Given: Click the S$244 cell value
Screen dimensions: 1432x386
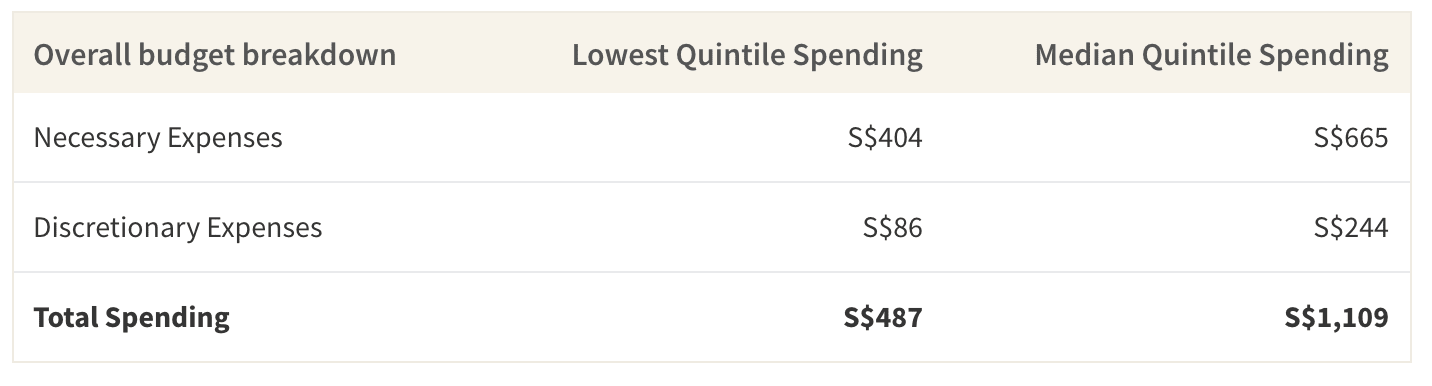Looking at the screenshot, I should [1351, 228].
